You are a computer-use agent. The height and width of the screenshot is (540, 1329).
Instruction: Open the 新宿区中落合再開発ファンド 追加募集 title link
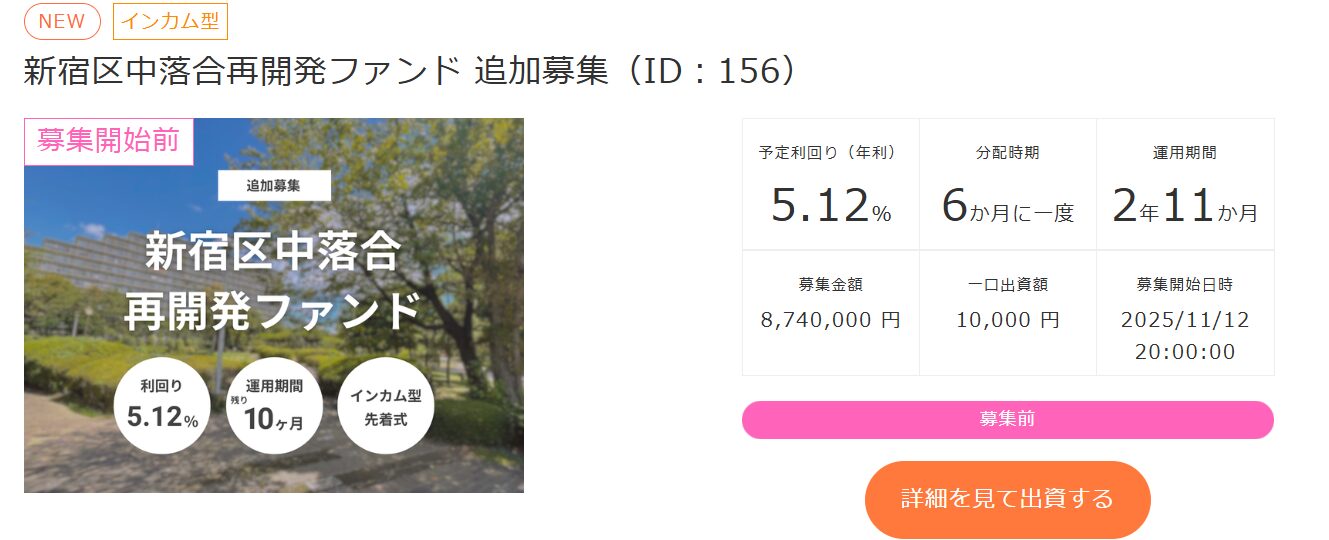[x=409, y=71]
